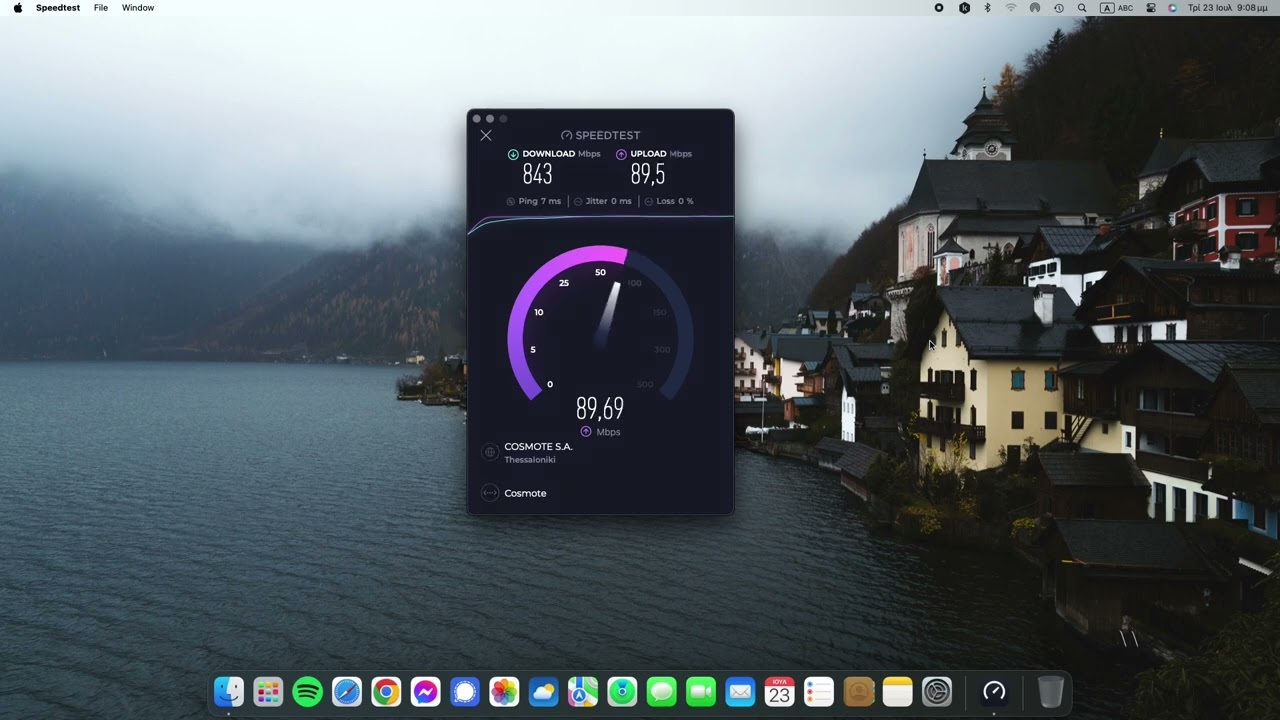Open Time Machine in the menu bar

tap(1059, 8)
